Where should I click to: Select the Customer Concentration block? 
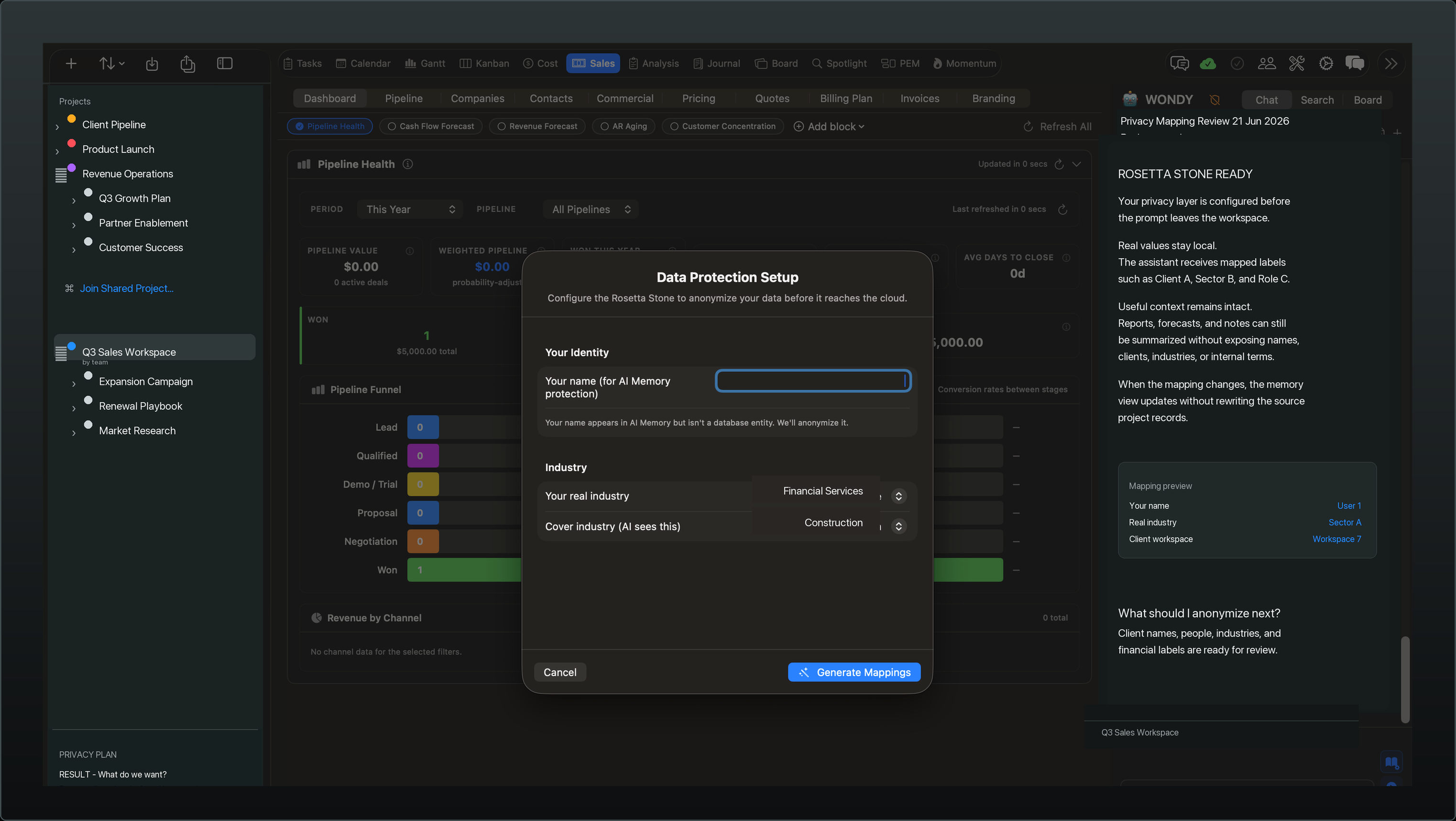pyautogui.click(x=723, y=126)
